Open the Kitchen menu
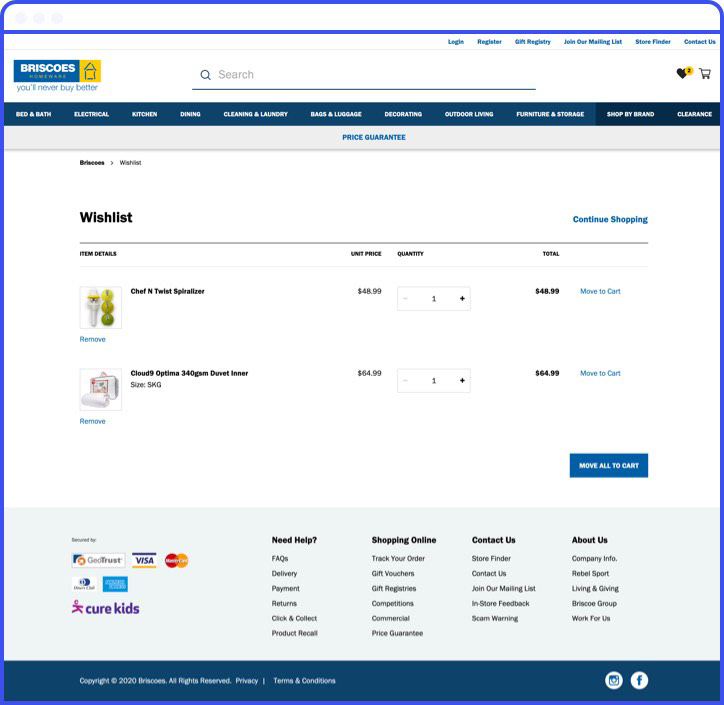The image size is (724, 705). pyautogui.click(x=145, y=114)
